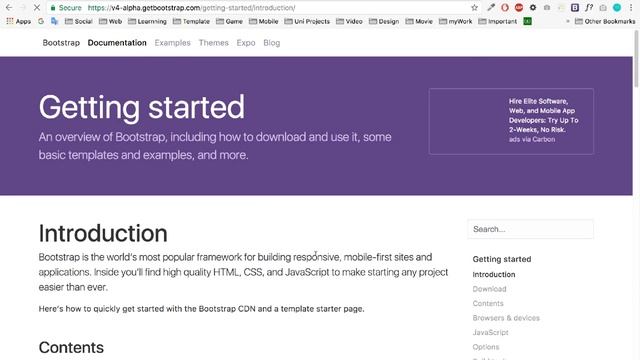
Task: Click the green Secure padlock icon
Action: click(53, 8)
